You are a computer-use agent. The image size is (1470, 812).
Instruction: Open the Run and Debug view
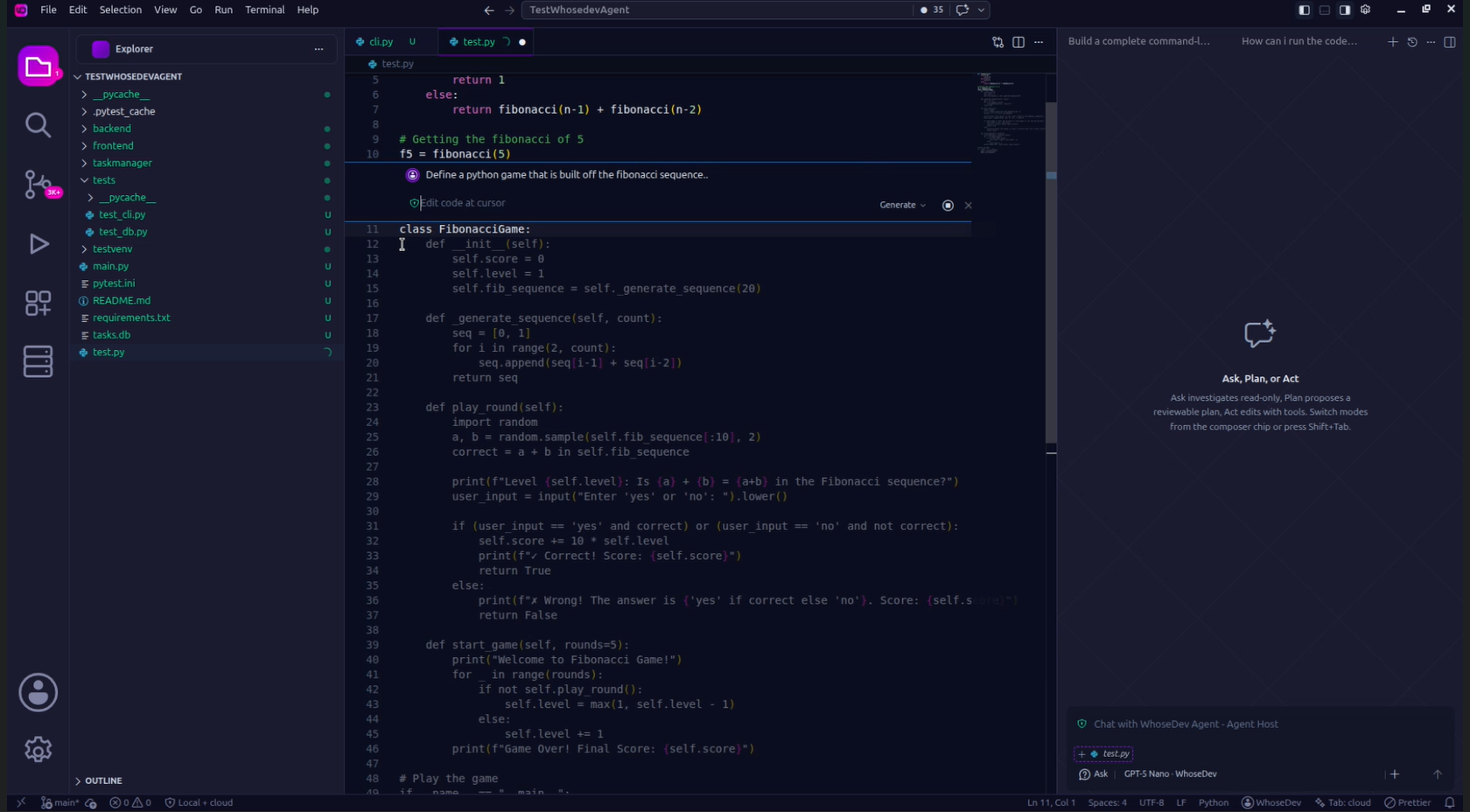click(38, 243)
